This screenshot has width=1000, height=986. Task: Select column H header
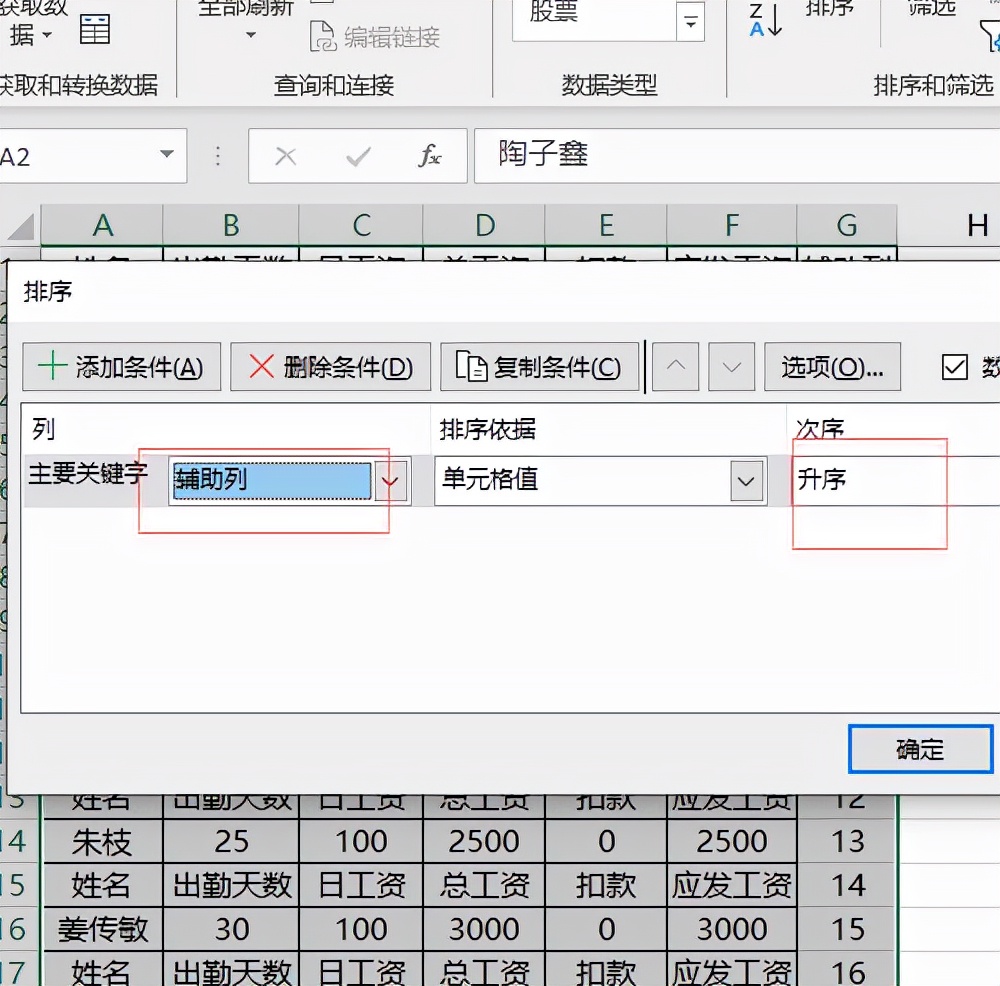click(x=950, y=225)
